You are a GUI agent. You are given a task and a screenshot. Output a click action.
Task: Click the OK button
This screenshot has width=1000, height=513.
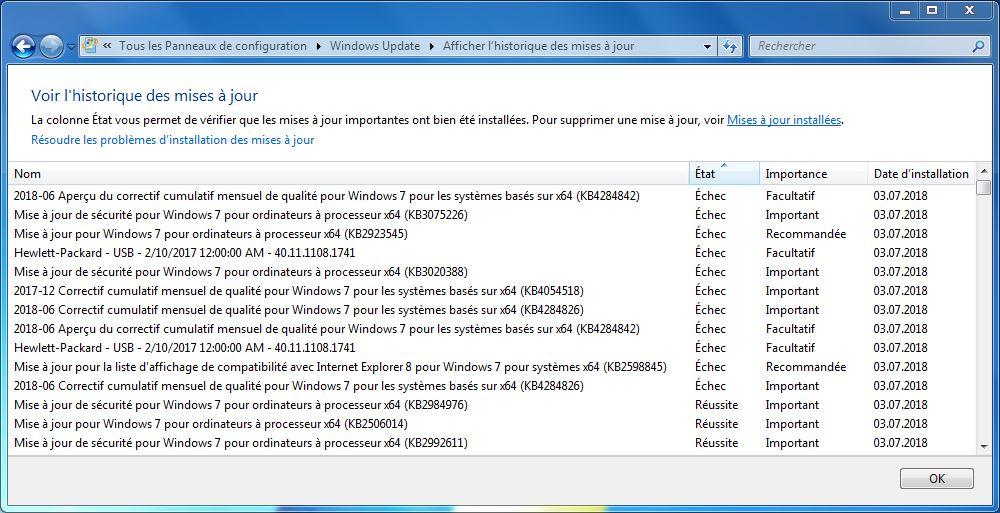[x=937, y=479]
